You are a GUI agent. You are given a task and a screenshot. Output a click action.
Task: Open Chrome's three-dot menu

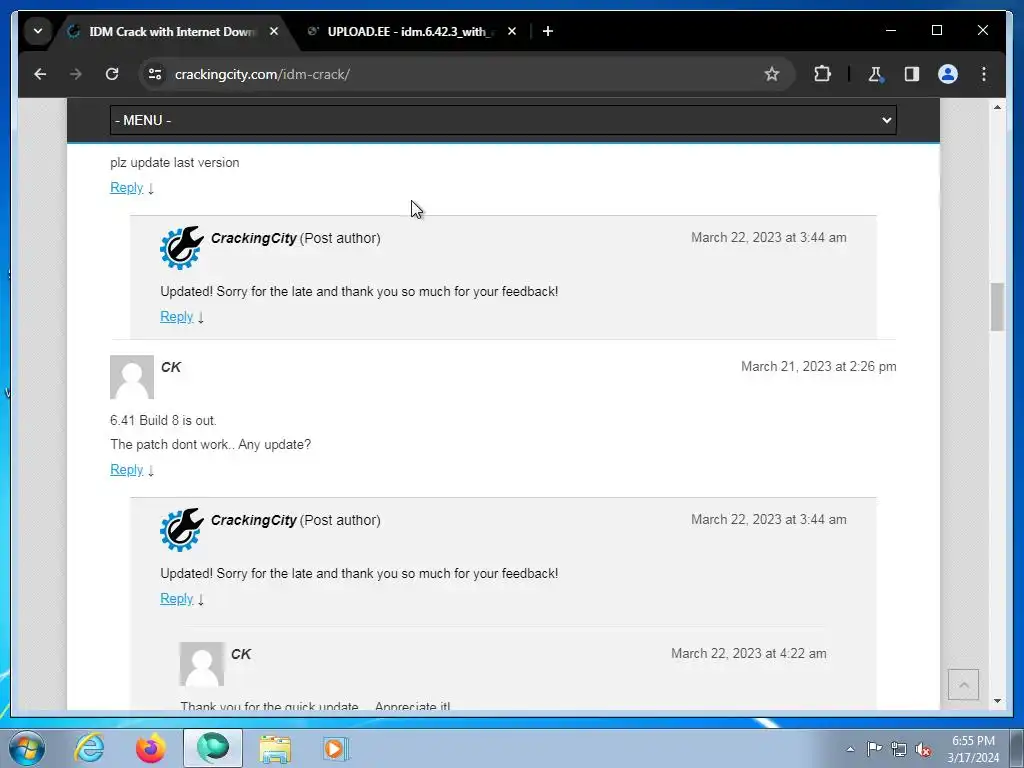[984, 74]
